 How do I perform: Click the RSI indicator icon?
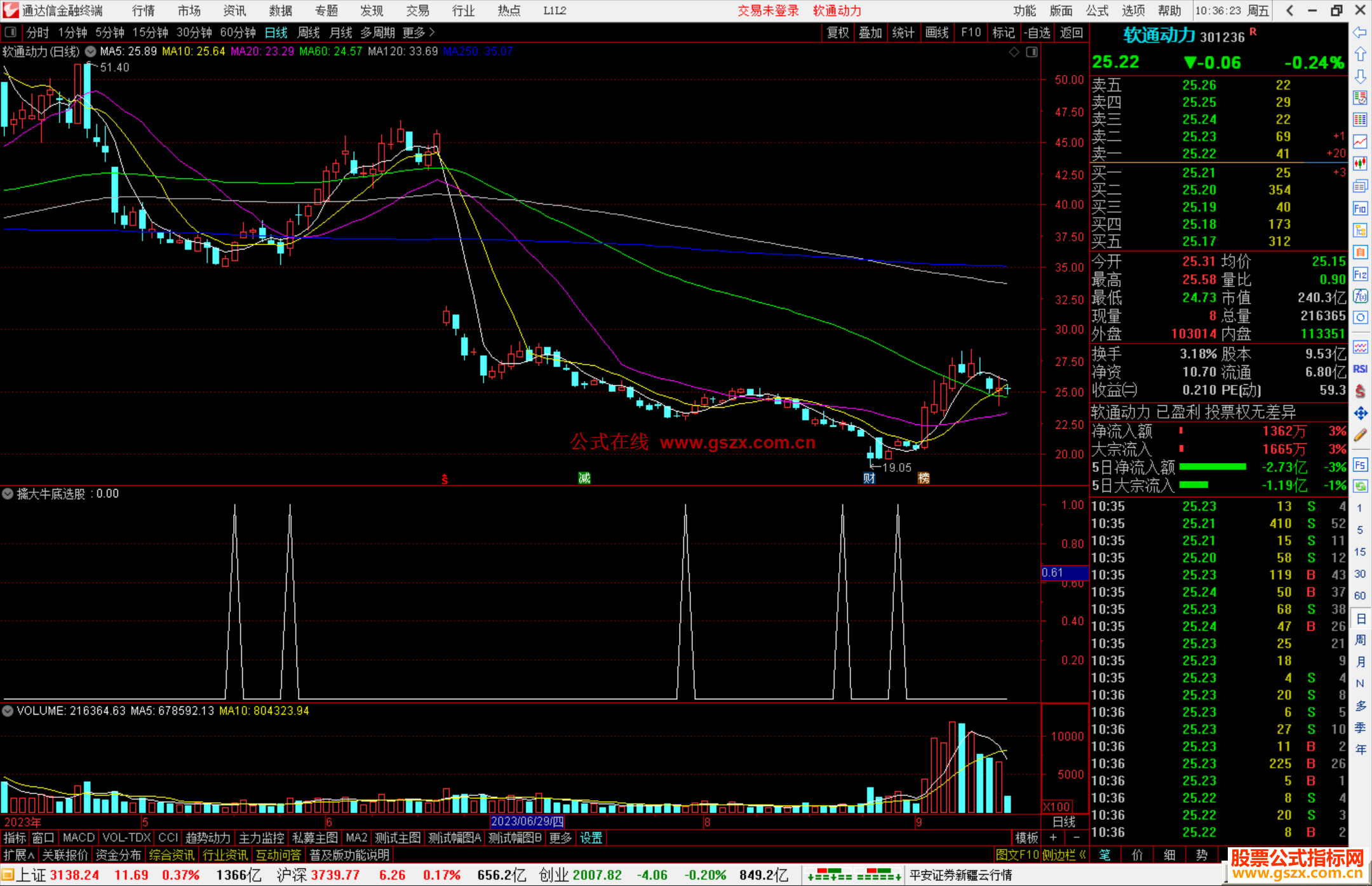pyautogui.click(x=1360, y=369)
